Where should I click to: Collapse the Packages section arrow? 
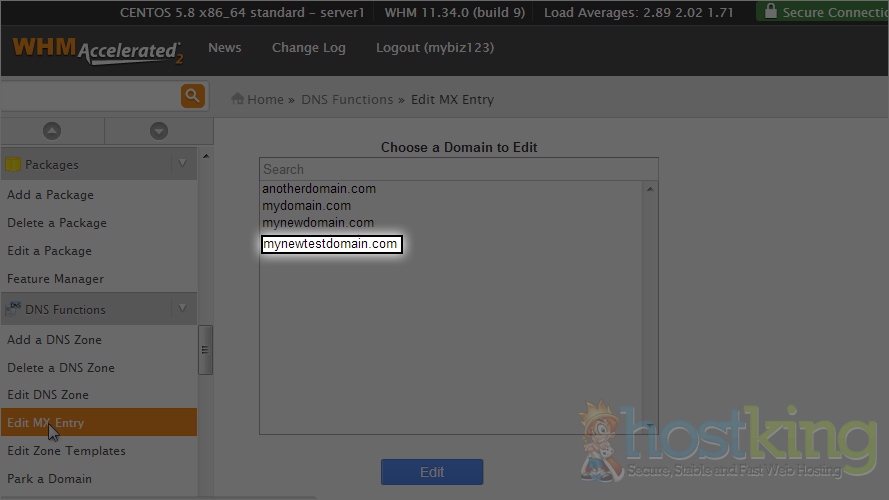[182, 164]
